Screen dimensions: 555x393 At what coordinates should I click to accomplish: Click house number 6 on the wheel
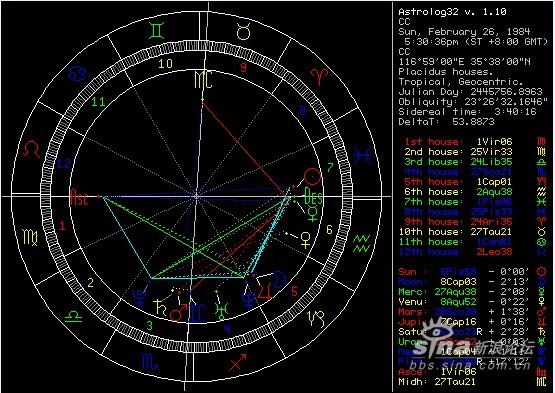tap(329, 229)
